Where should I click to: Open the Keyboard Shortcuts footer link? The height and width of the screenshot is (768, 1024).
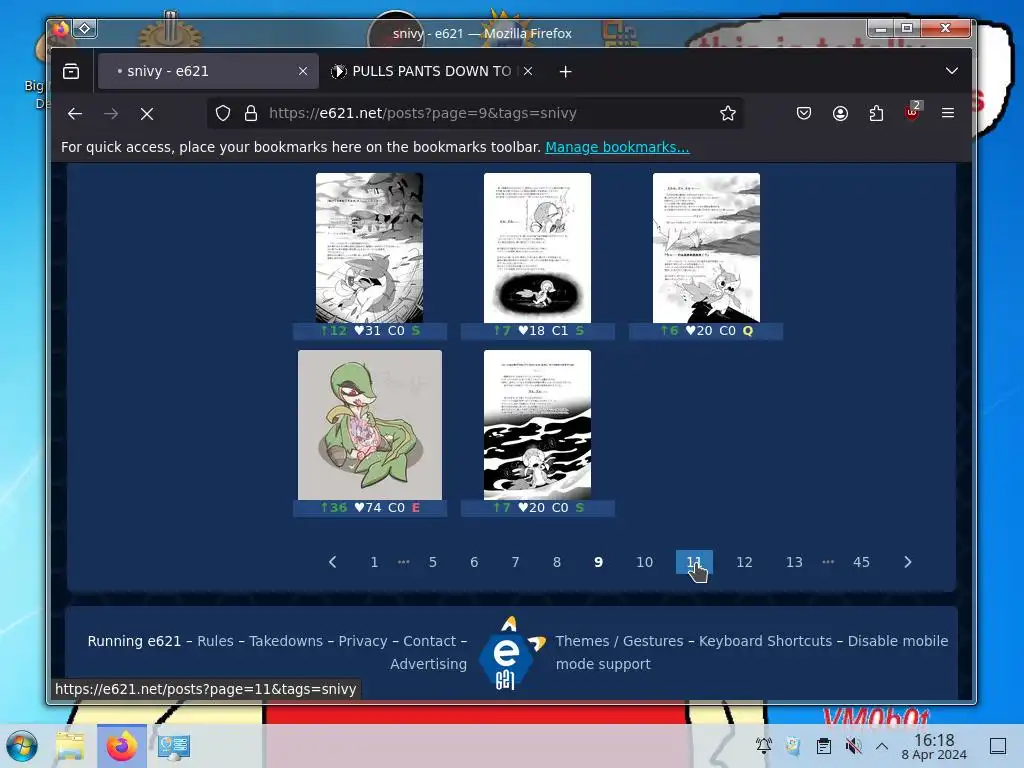coord(765,641)
